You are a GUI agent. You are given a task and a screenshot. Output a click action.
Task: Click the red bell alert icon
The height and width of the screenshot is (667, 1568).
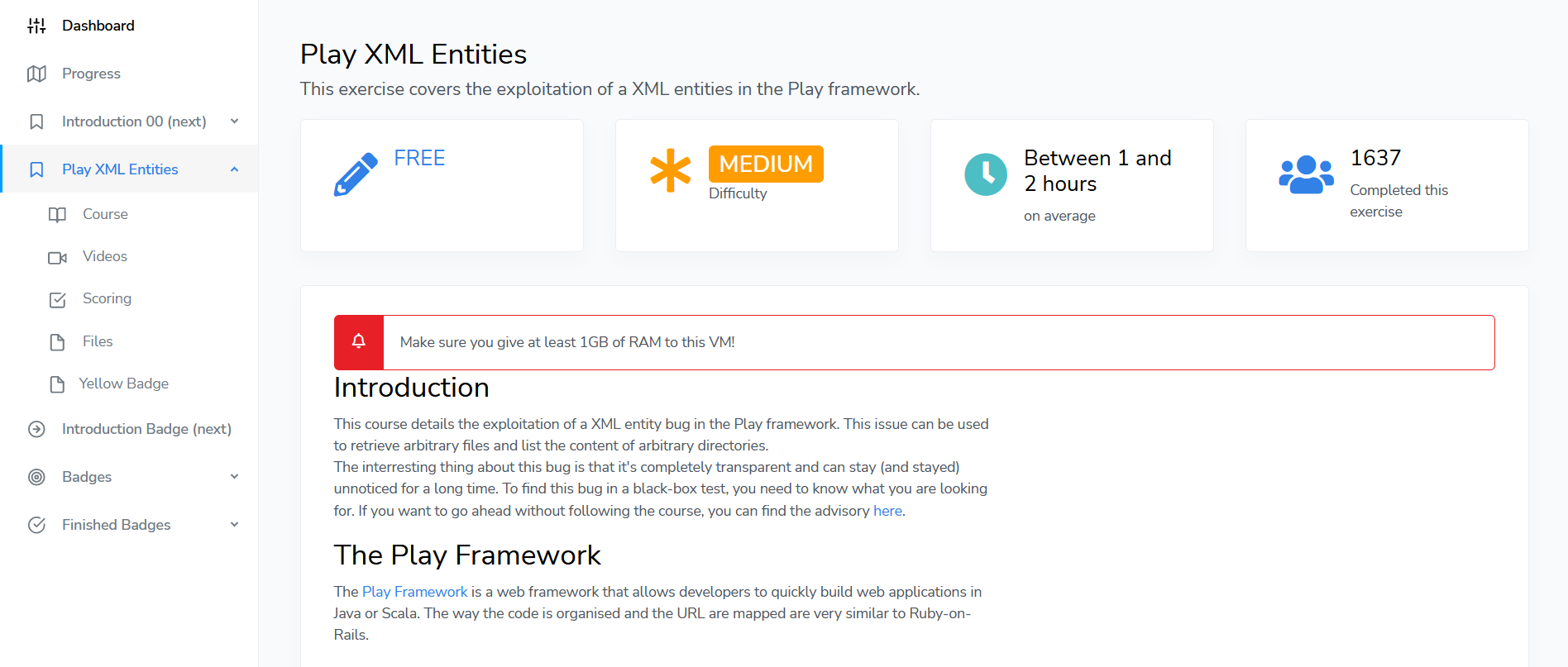coord(359,342)
